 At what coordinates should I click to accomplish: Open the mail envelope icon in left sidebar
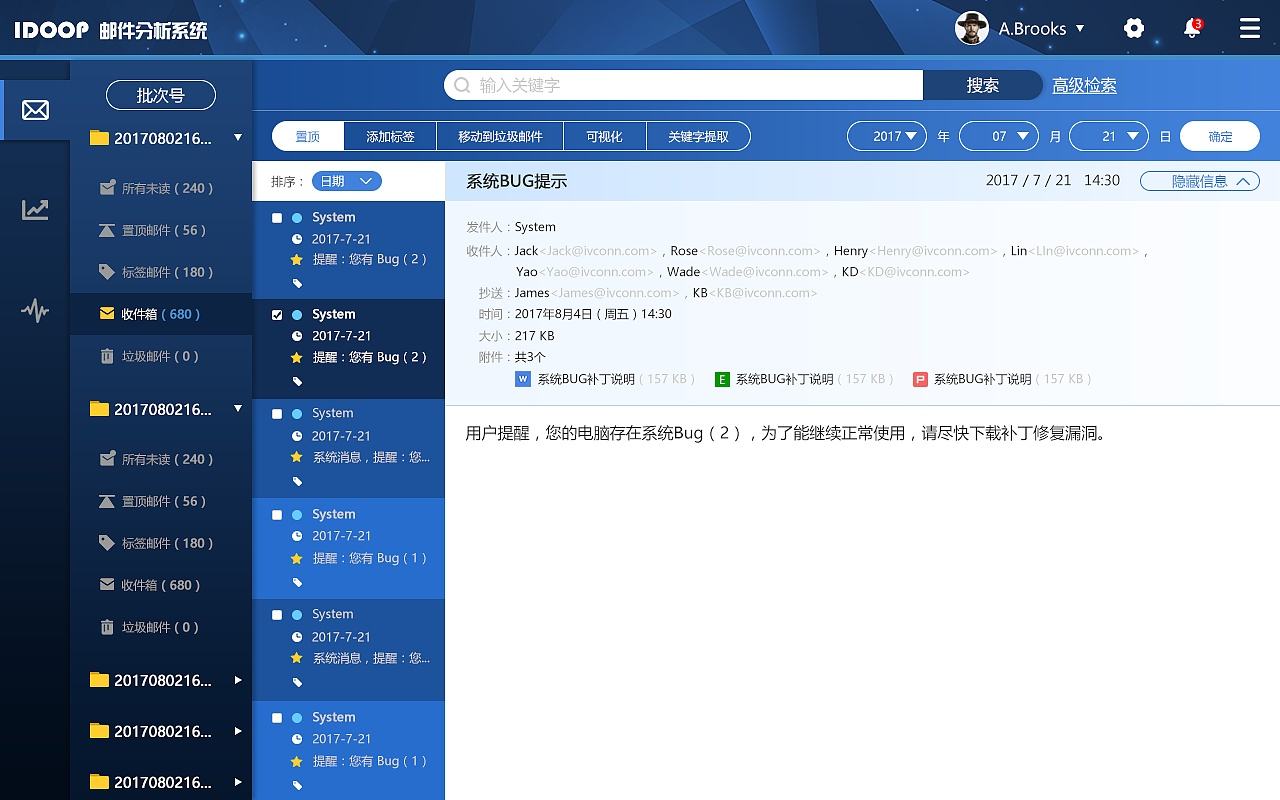click(x=35, y=110)
